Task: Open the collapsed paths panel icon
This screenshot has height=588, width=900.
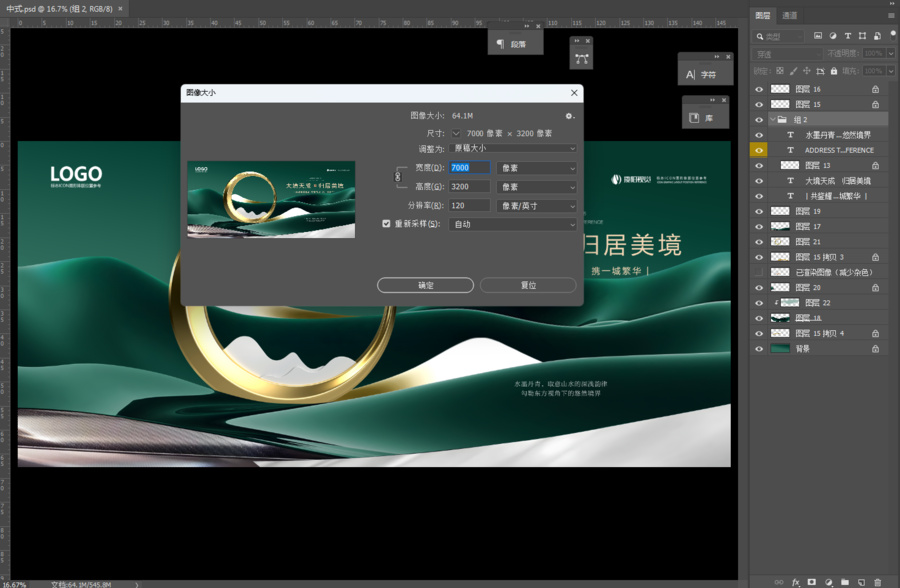Action: [581, 59]
